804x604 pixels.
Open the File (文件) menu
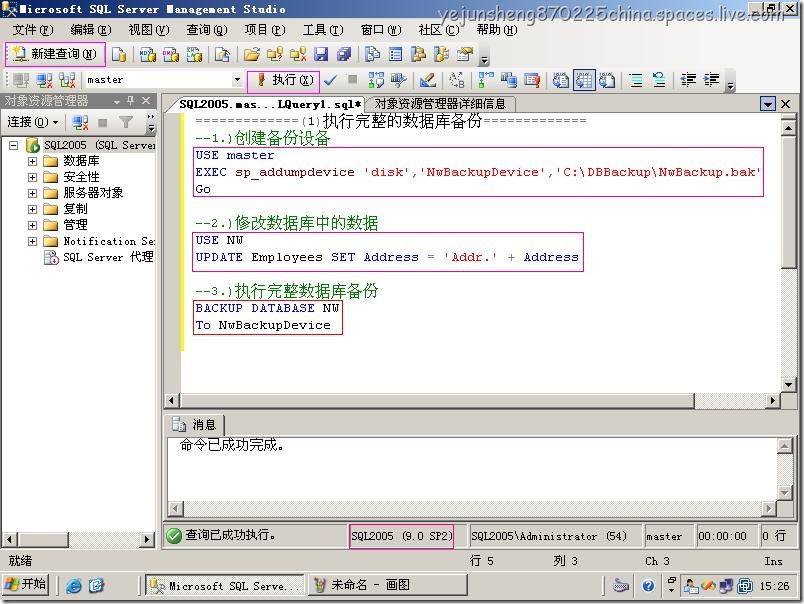(32, 30)
